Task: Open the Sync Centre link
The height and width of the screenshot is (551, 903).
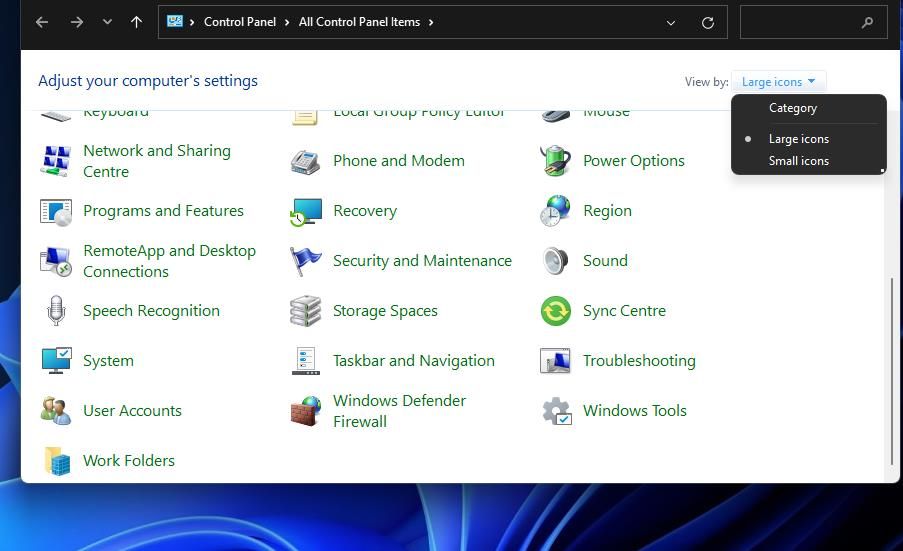Action: pos(624,311)
